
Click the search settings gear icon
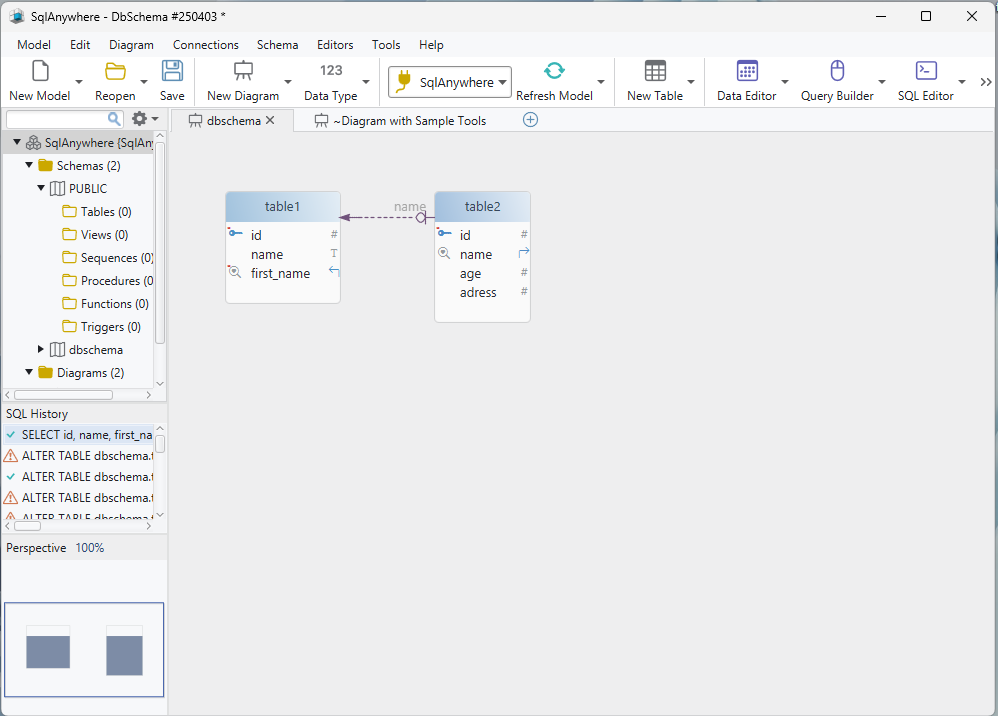tap(138, 118)
